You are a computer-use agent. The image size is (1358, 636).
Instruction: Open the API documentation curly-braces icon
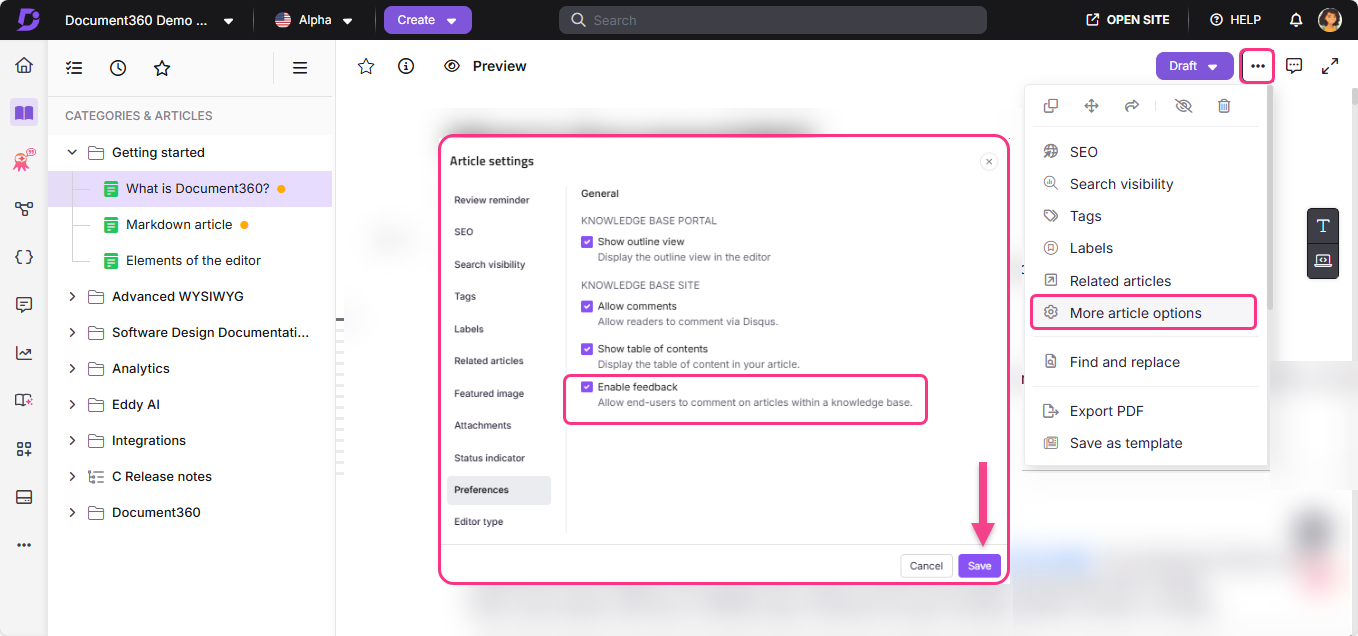[23, 256]
